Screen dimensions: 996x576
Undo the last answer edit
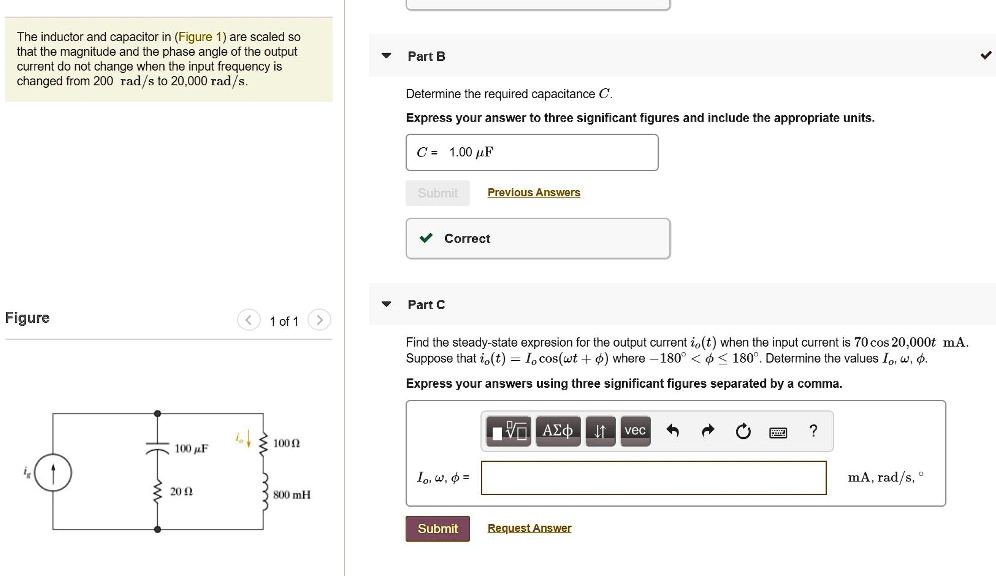pos(672,430)
